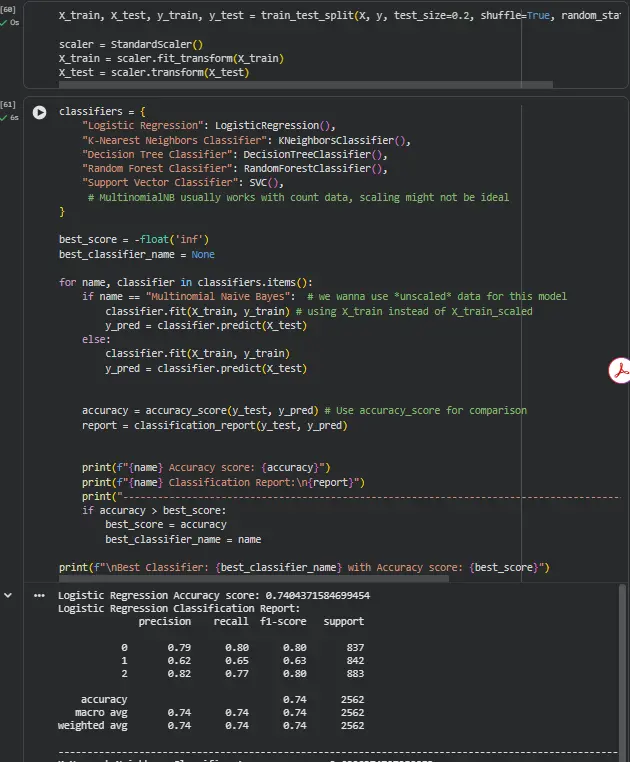Click the "else:" keyword line
The image size is (630, 762).
(96, 339)
